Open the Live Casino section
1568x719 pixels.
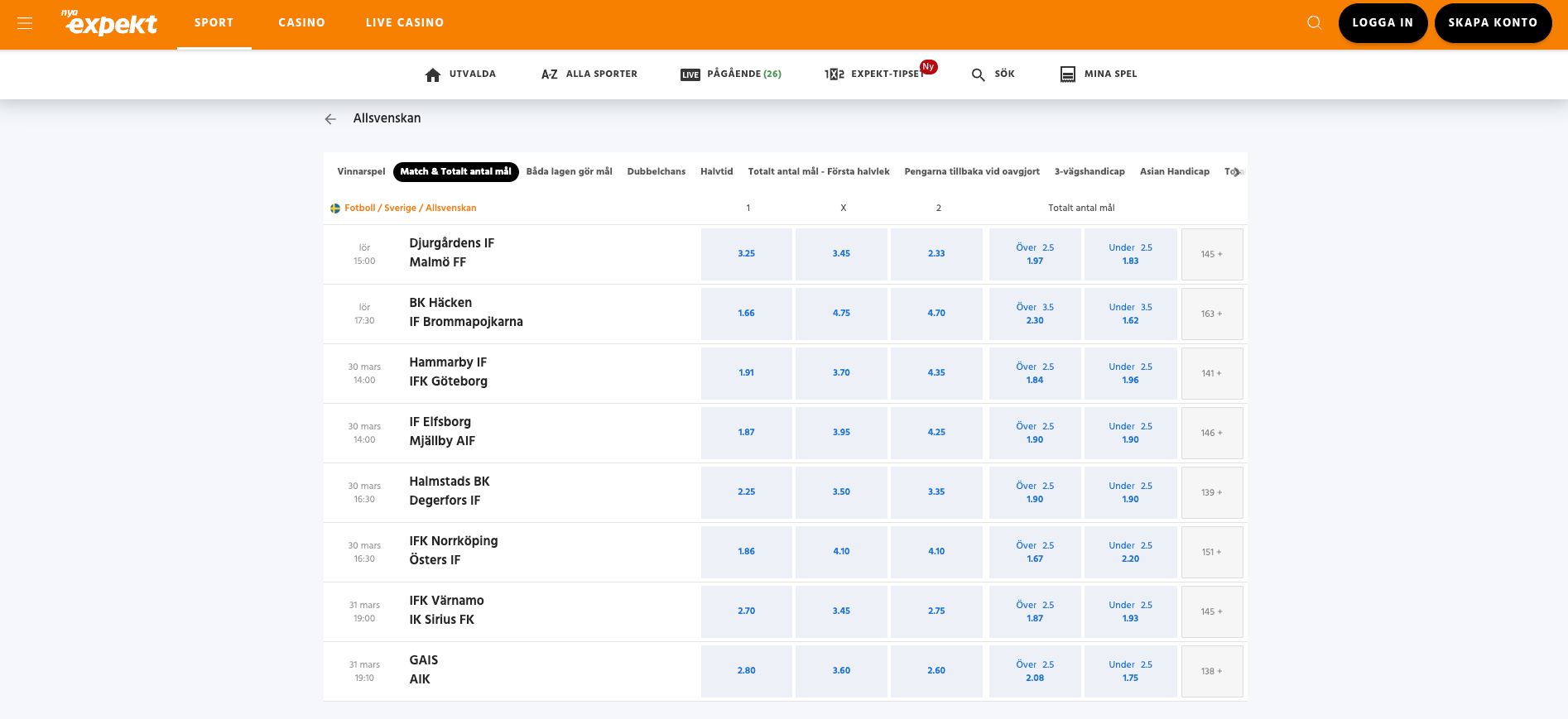405,23
